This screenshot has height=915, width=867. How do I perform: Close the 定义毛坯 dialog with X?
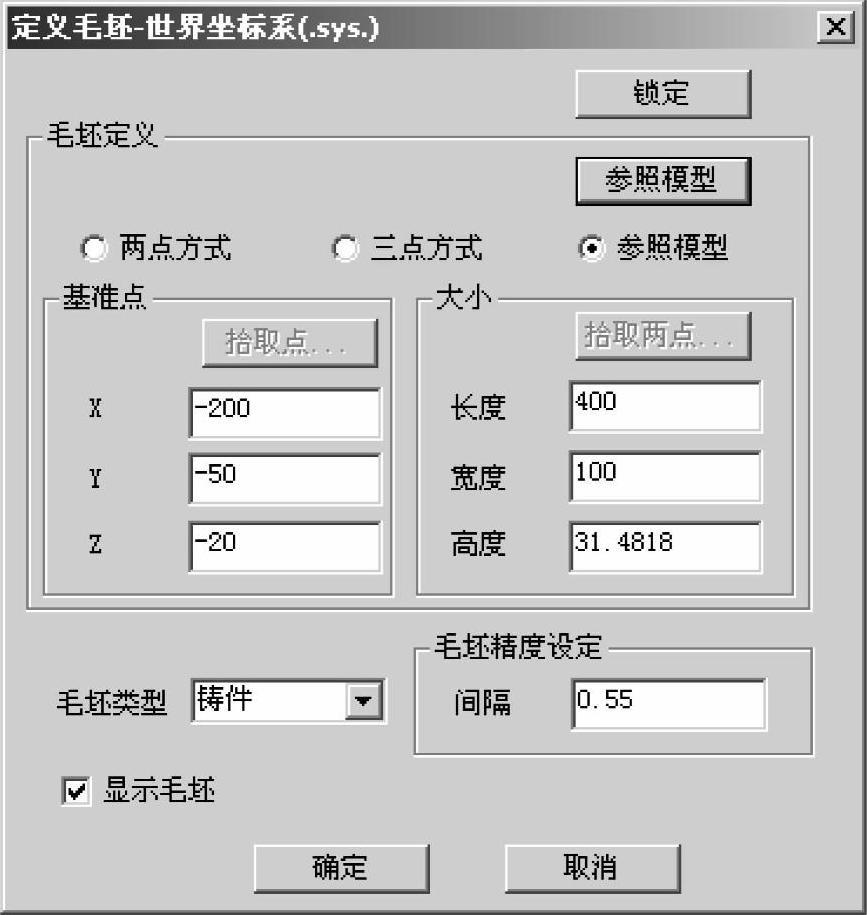(835, 27)
